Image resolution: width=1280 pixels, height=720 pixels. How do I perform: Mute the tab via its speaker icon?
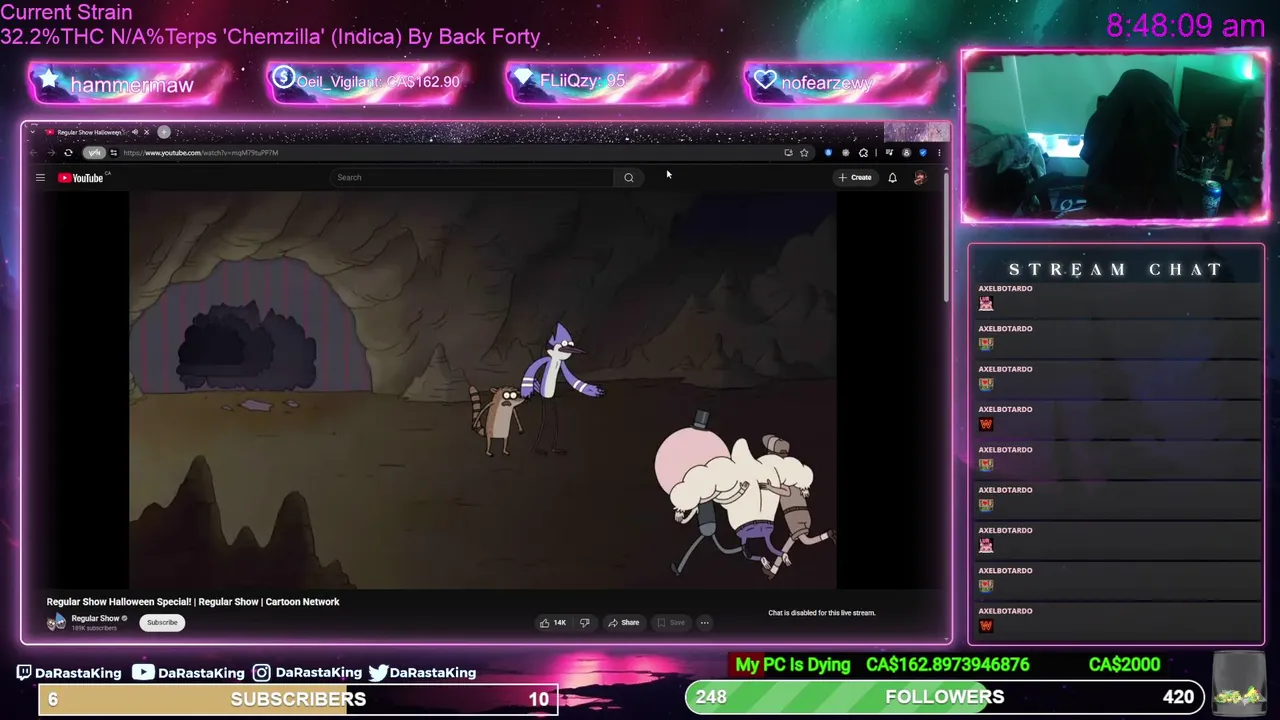[x=135, y=132]
